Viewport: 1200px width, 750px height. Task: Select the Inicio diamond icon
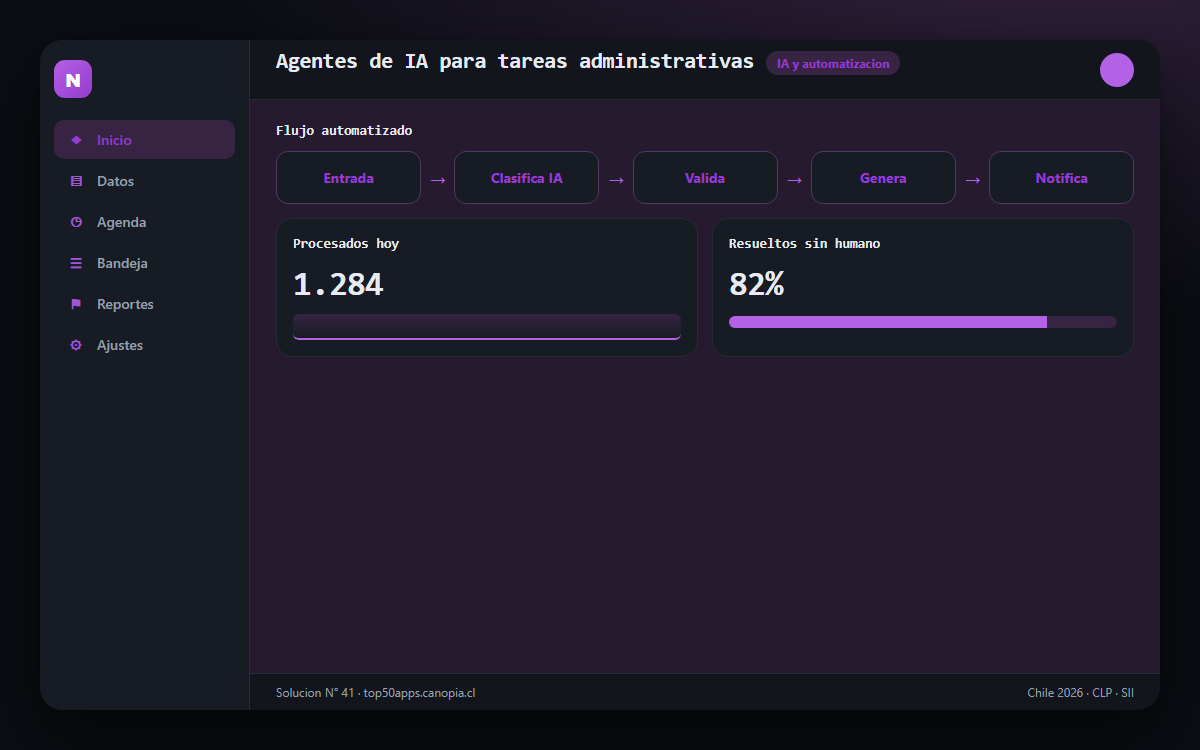point(76,140)
